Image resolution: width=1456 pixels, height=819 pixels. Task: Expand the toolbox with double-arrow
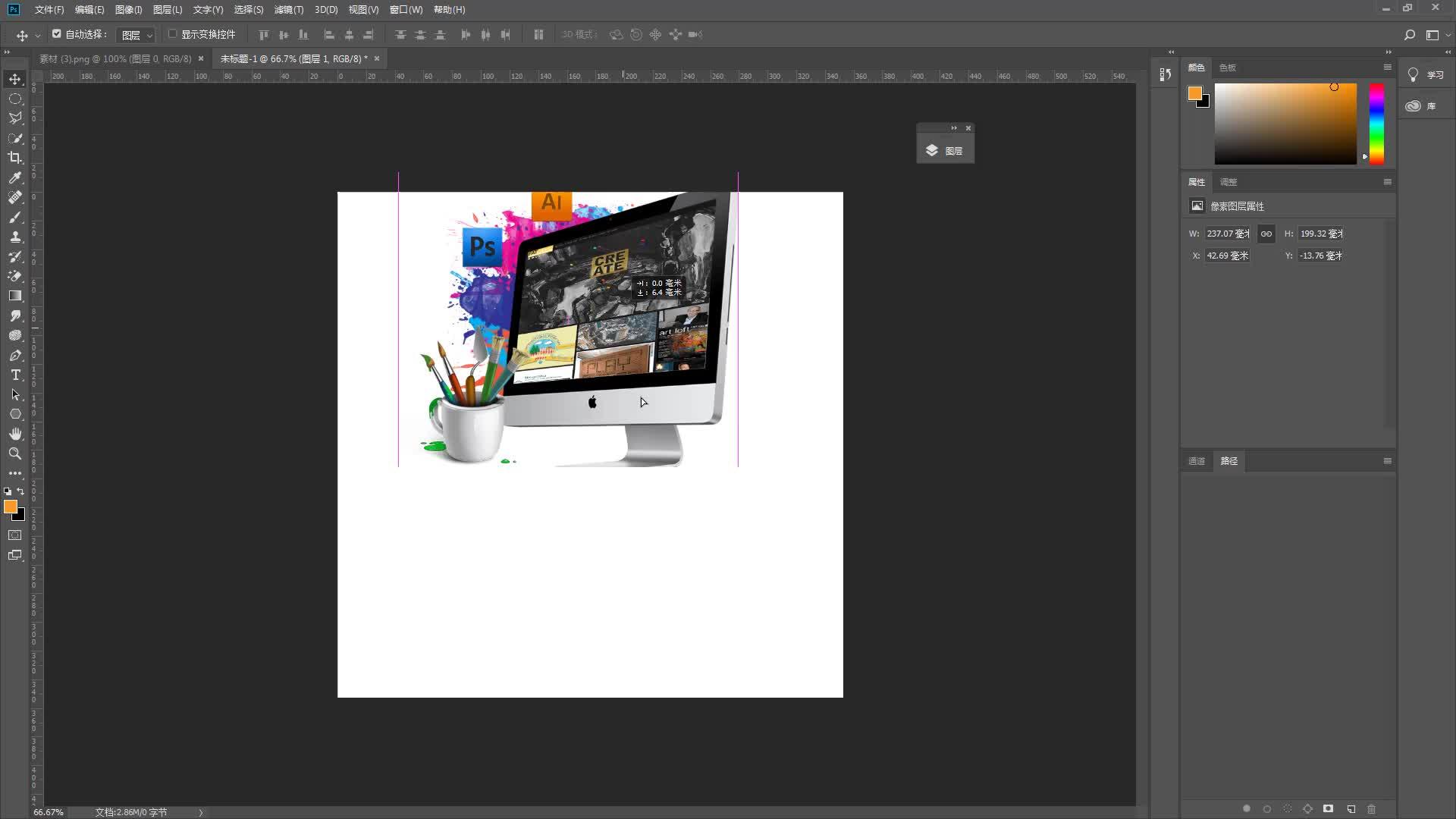coord(7,52)
